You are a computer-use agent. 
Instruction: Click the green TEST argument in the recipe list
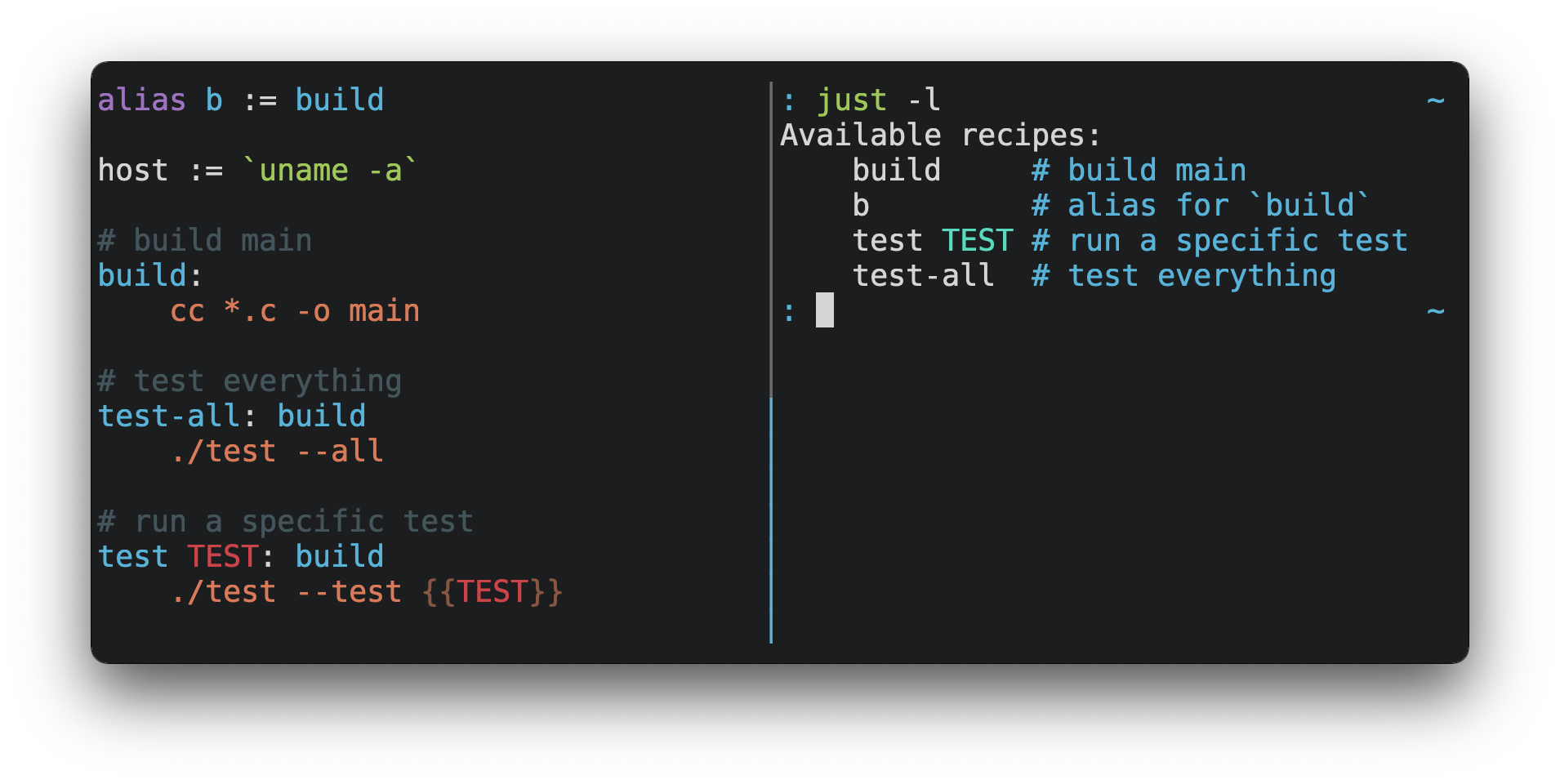point(977,241)
